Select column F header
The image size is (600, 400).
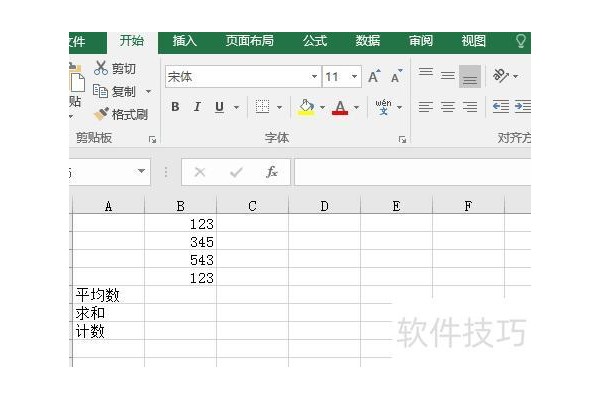click(x=468, y=207)
